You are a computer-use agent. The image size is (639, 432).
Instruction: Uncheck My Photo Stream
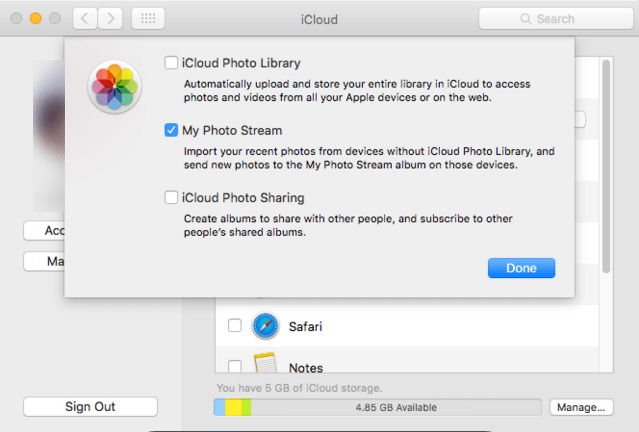click(171, 130)
